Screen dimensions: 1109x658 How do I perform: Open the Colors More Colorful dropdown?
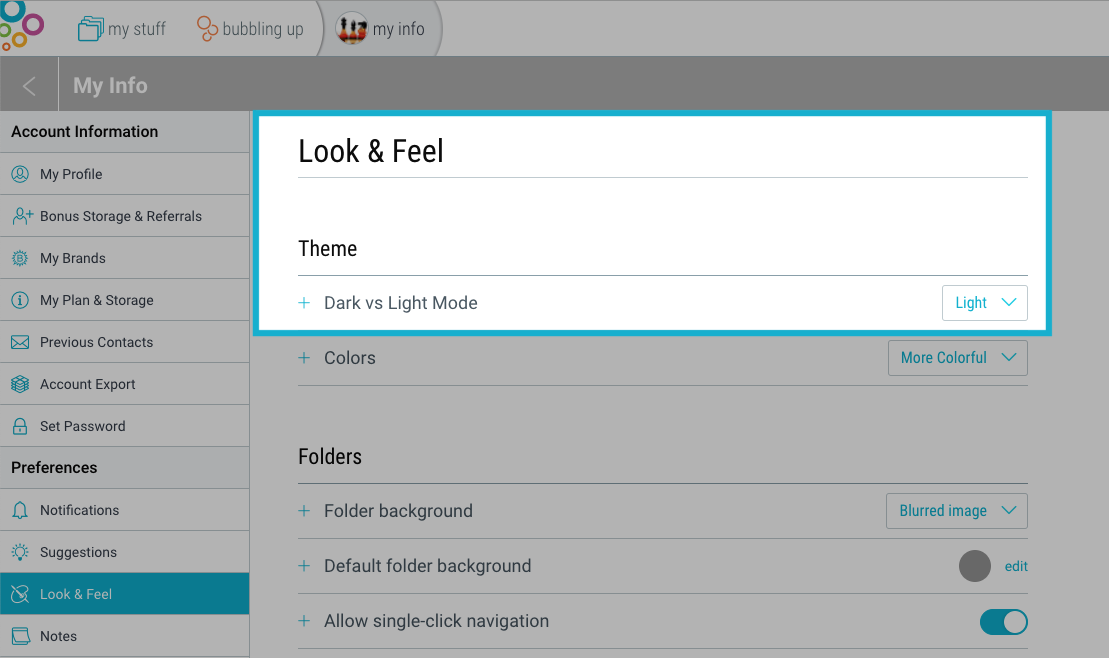pyautogui.click(x=957, y=358)
